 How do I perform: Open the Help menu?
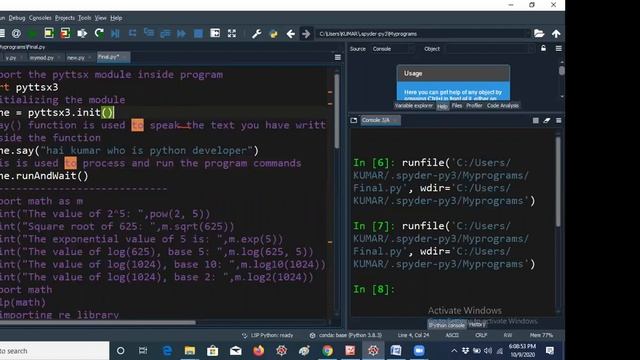pos(116,18)
